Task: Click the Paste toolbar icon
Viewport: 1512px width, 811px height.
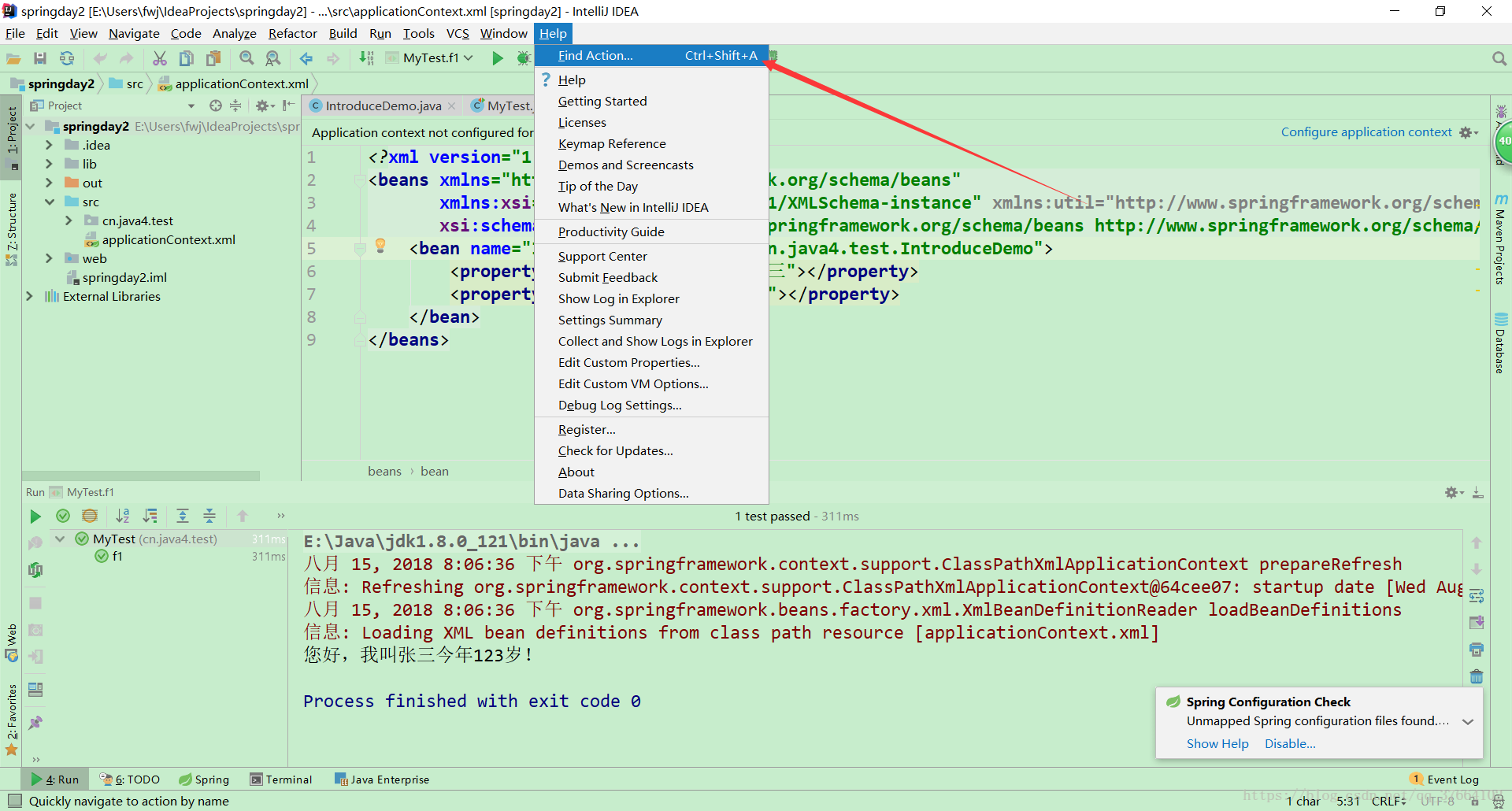Action: [213, 58]
